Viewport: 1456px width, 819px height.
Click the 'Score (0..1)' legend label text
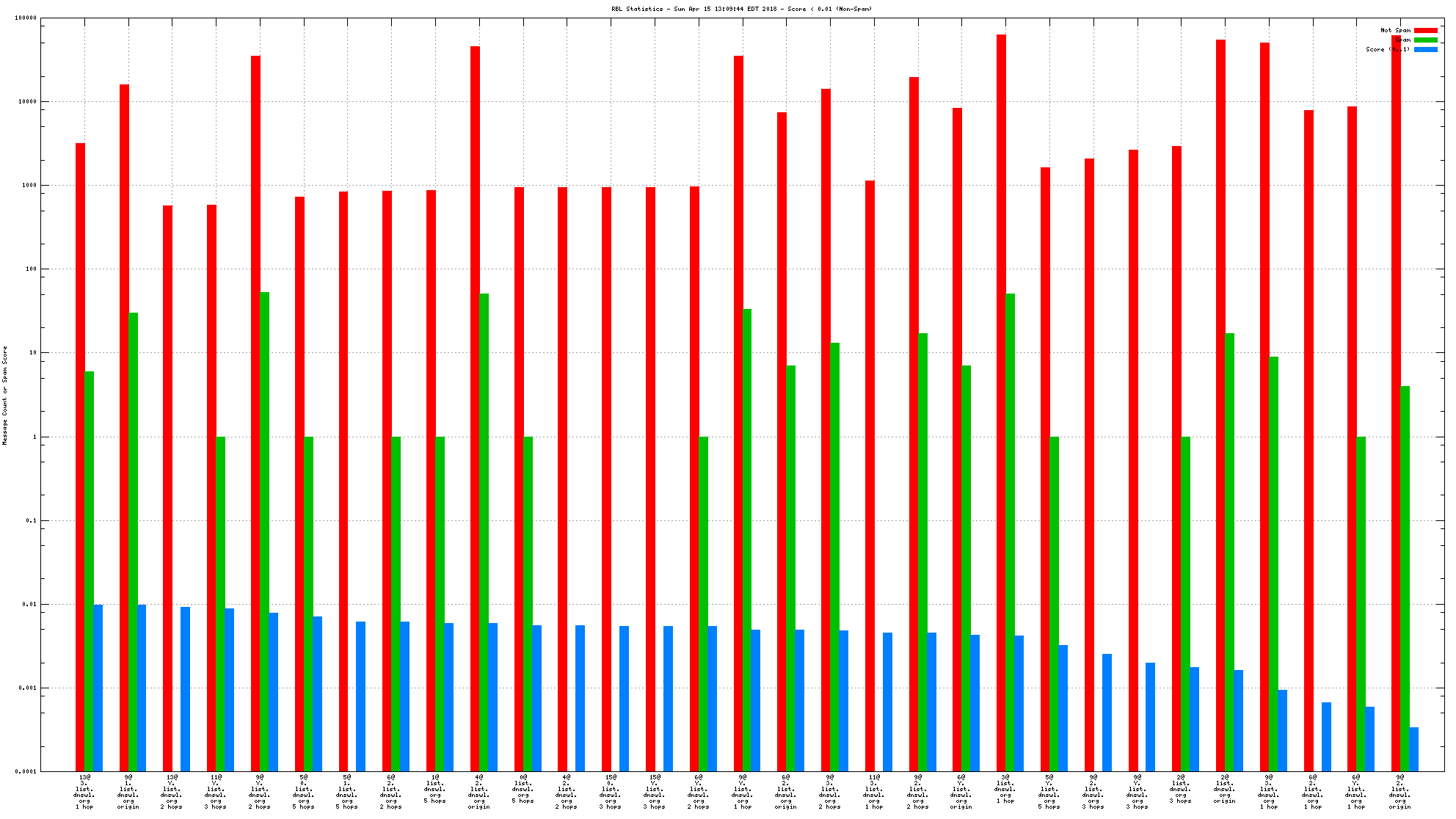tap(1387, 49)
